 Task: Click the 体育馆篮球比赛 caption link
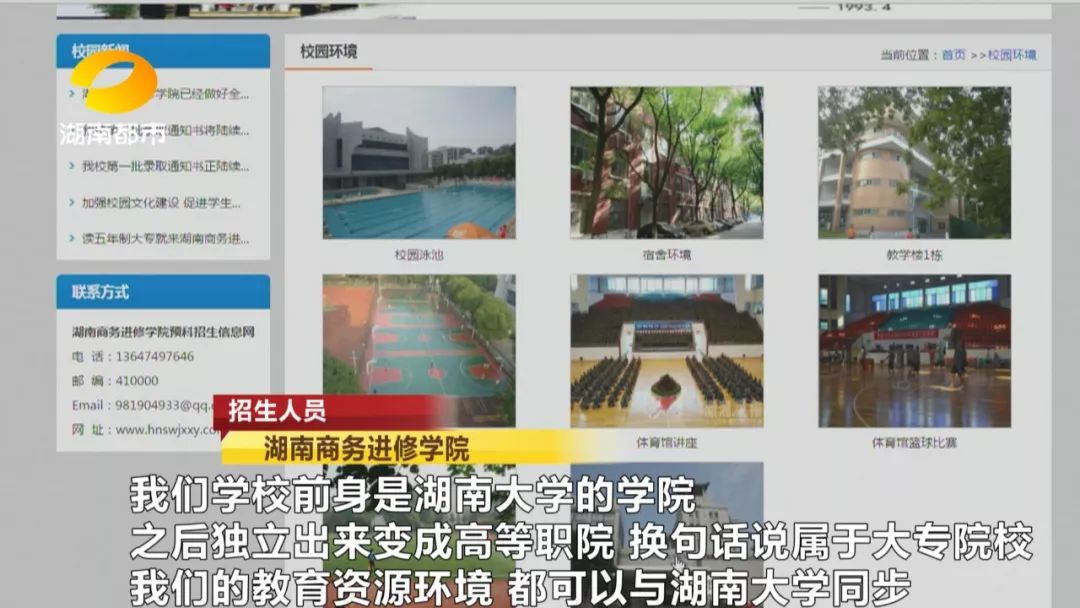pyautogui.click(x=915, y=443)
